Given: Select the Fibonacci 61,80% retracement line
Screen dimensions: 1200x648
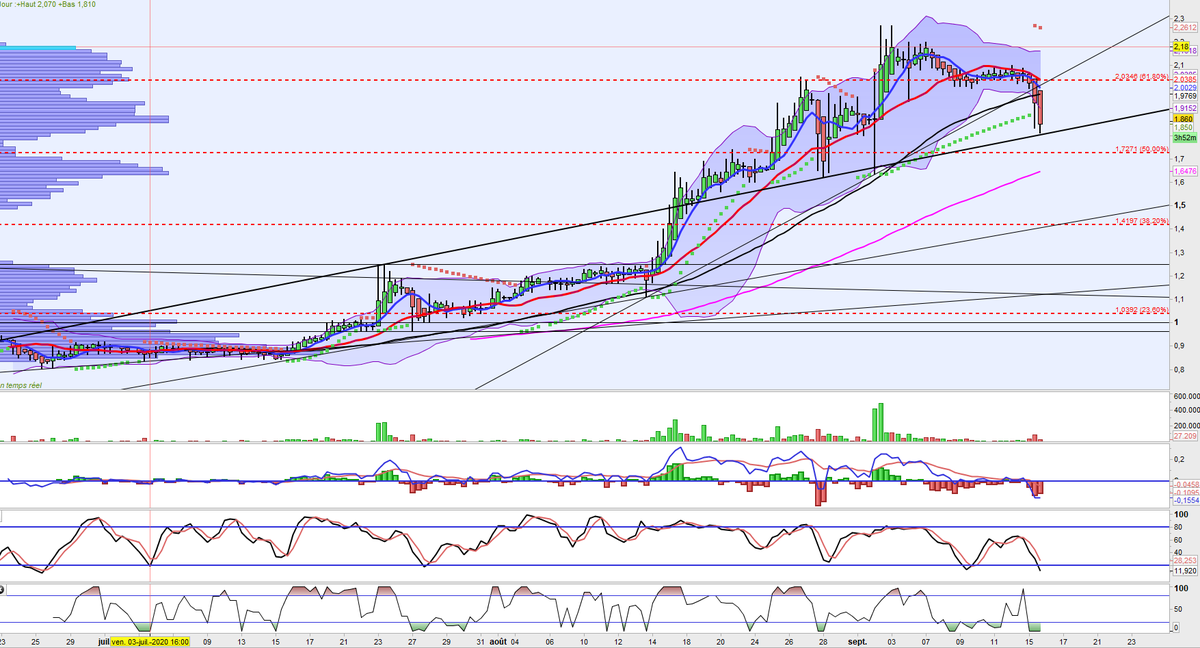Looking at the screenshot, I should pyautogui.click(x=1143, y=76).
